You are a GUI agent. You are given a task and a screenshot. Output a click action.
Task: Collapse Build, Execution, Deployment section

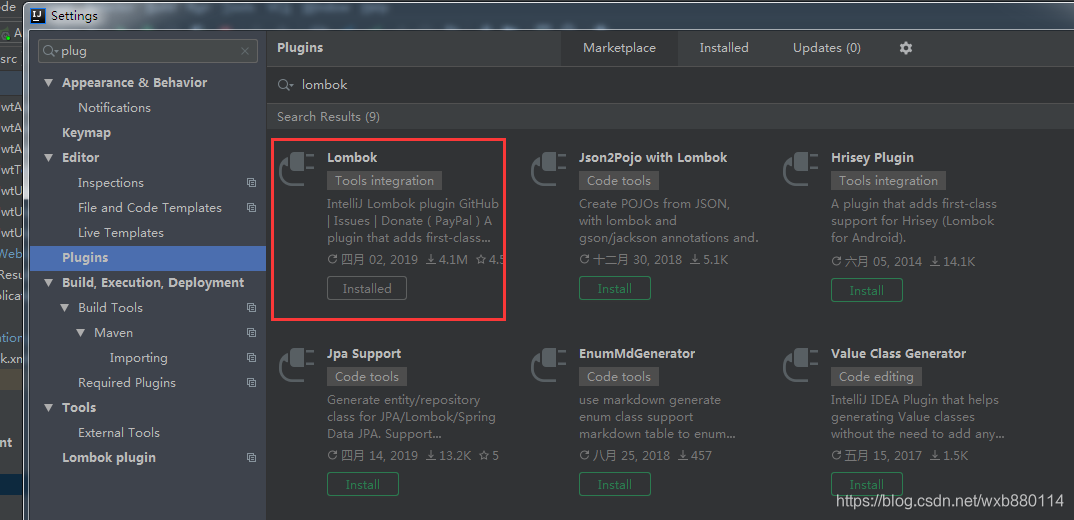[x=49, y=283]
